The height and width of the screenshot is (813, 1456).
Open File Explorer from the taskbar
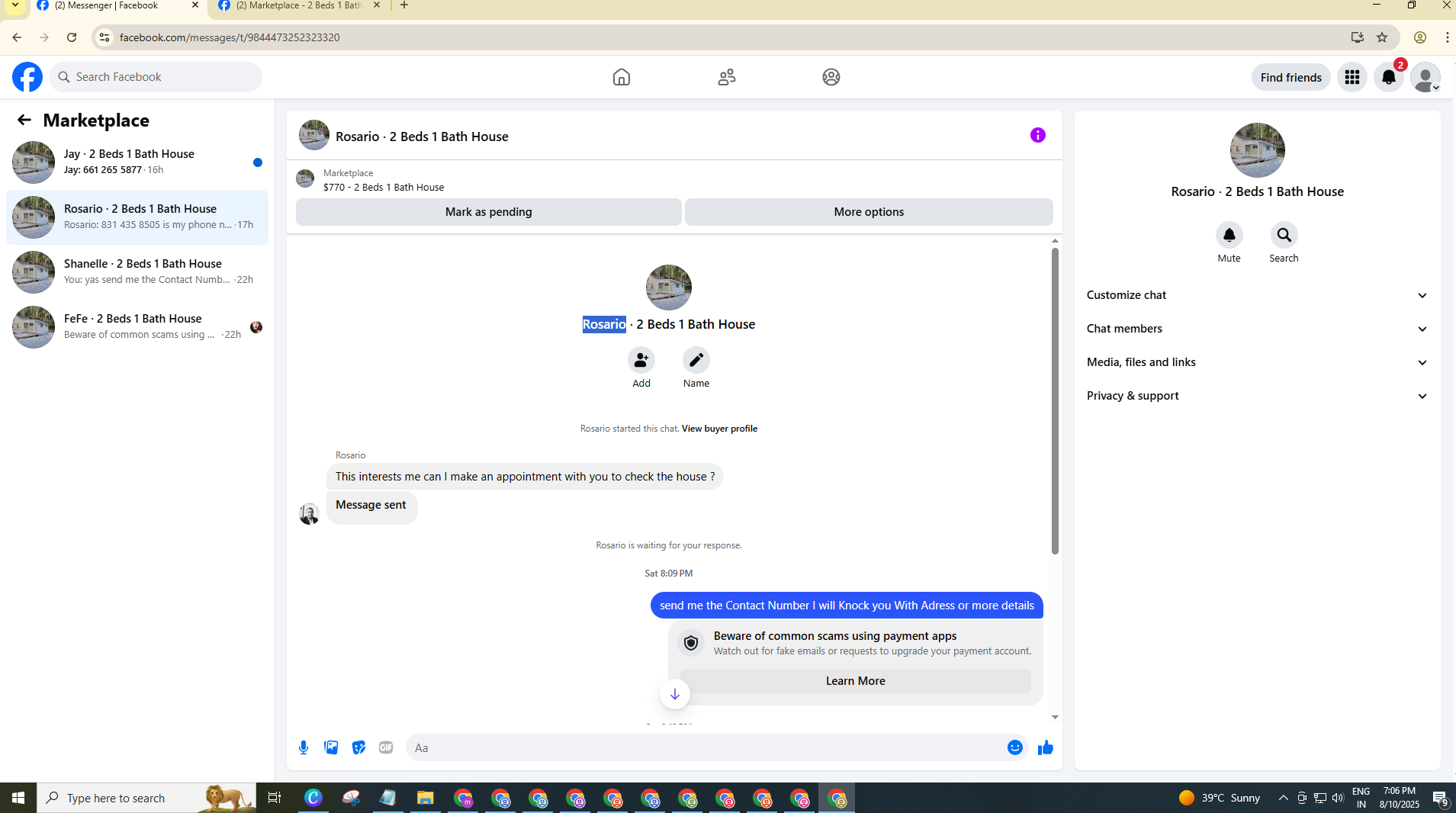(x=426, y=798)
